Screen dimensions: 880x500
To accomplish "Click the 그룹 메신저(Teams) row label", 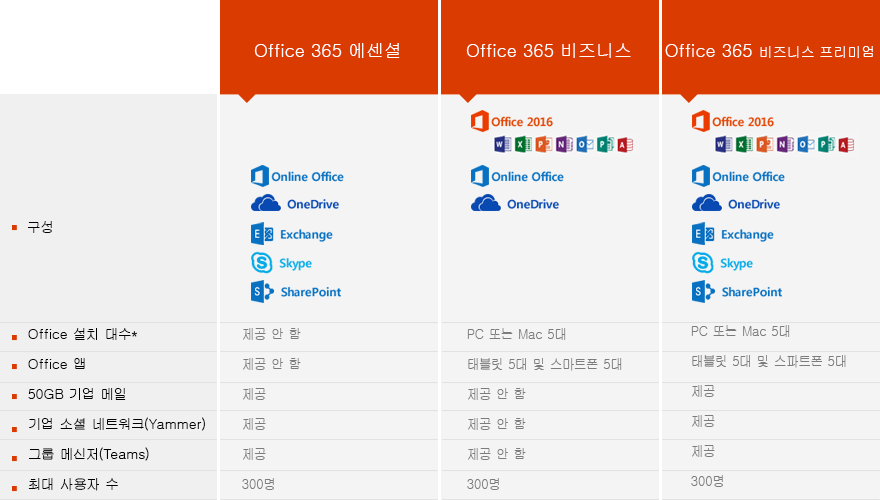I will (89, 454).
